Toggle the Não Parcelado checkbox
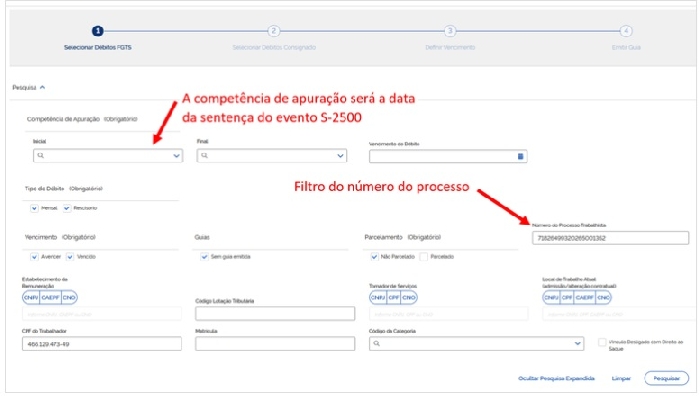Viewport: 700px width, 396px height. click(374, 257)
